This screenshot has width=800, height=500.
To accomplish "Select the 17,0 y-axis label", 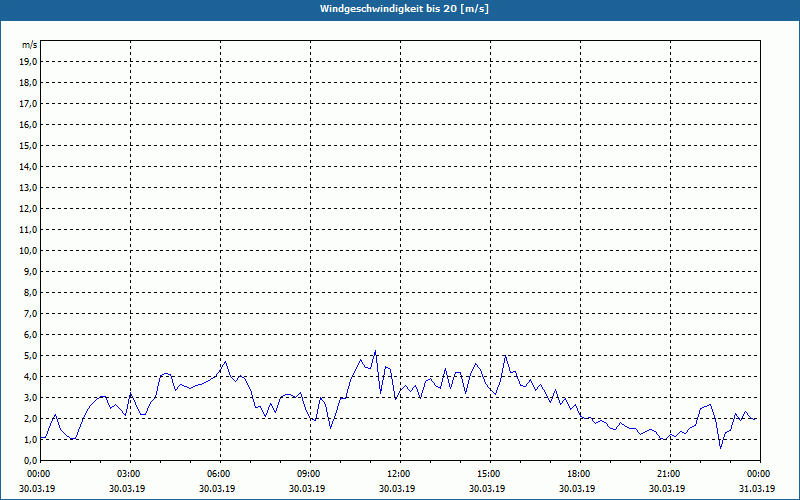I will tap(28, 104).
